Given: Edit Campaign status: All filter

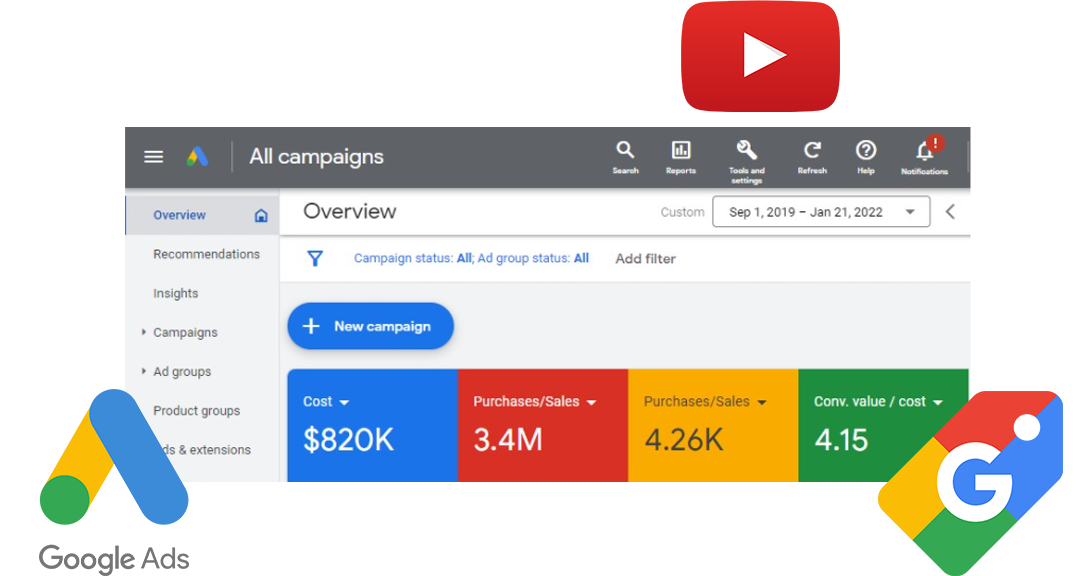Looking at the screenshot, I should tap(413, 258).
